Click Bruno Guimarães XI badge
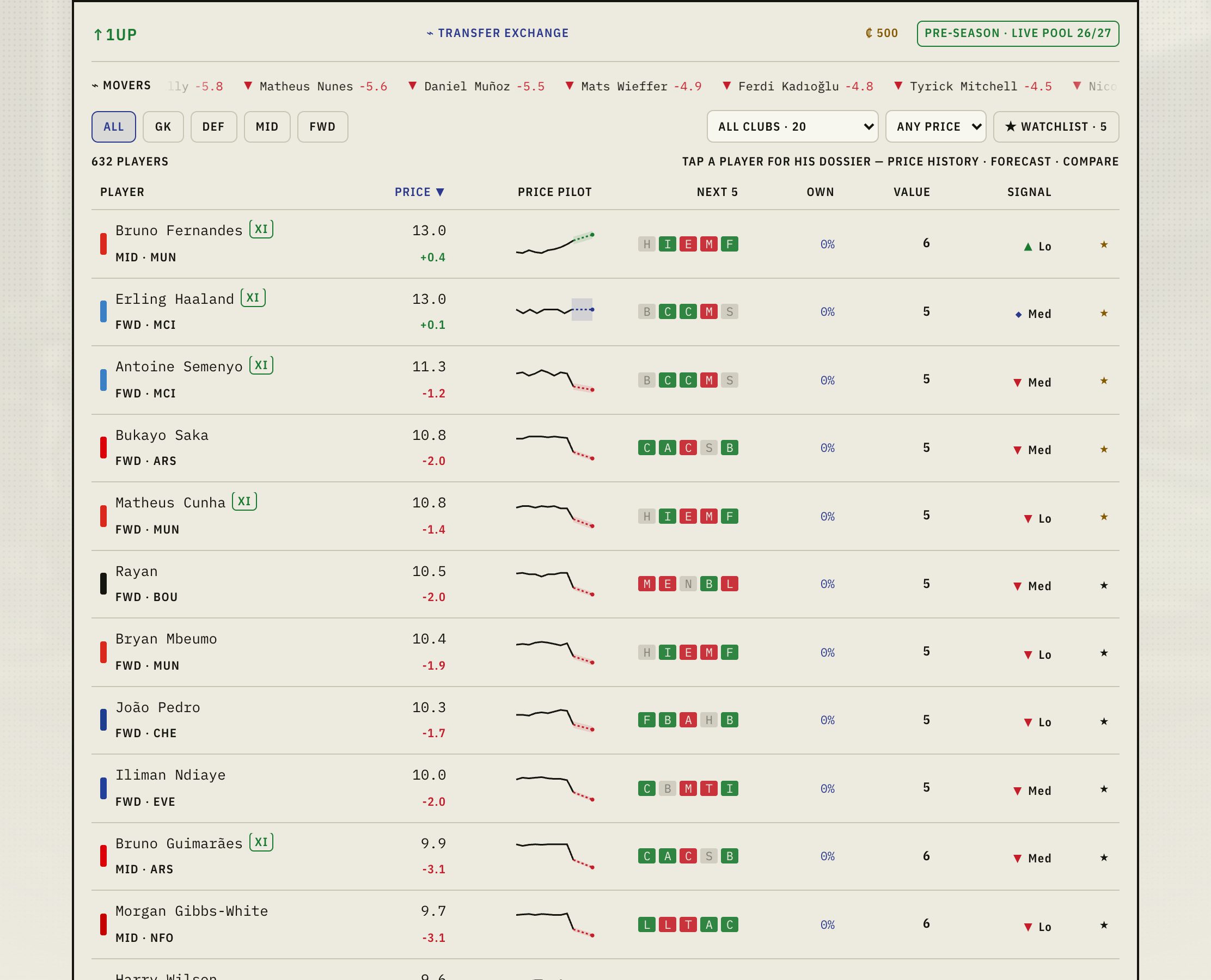 [261, 842]
